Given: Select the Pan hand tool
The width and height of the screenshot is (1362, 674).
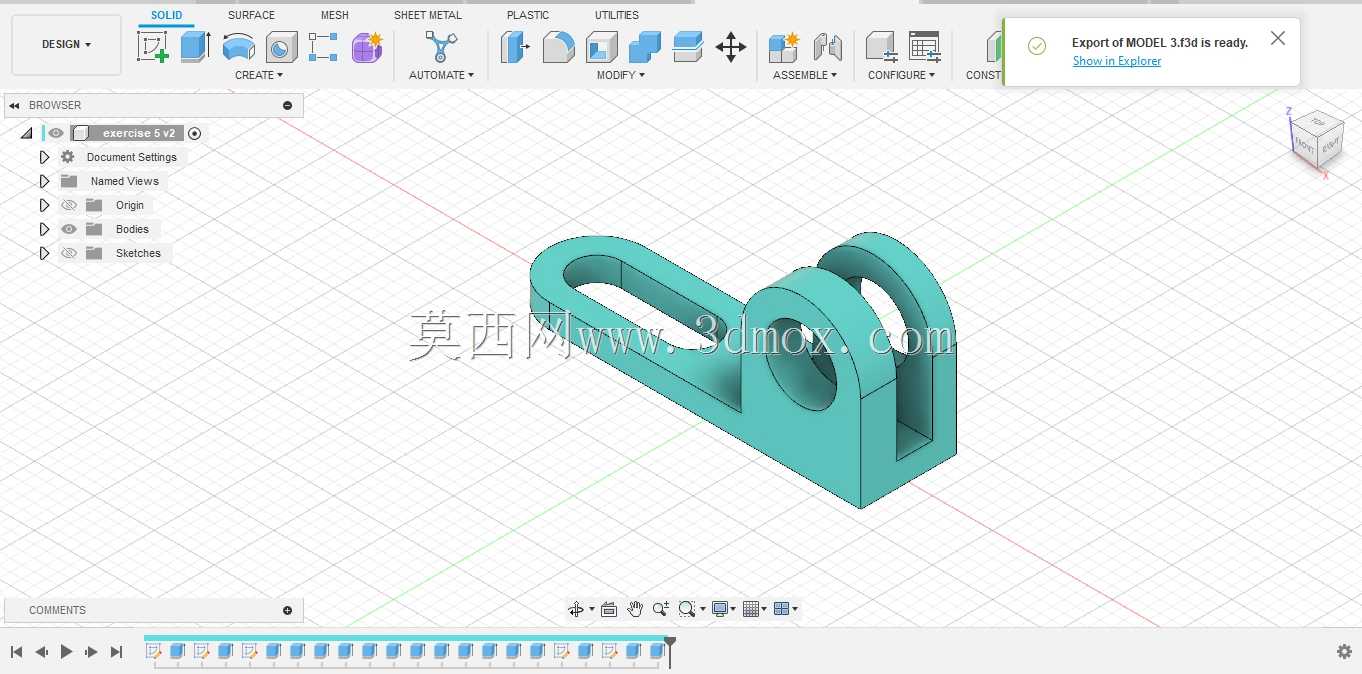Looking at the screenshot, I should point(635,609).
